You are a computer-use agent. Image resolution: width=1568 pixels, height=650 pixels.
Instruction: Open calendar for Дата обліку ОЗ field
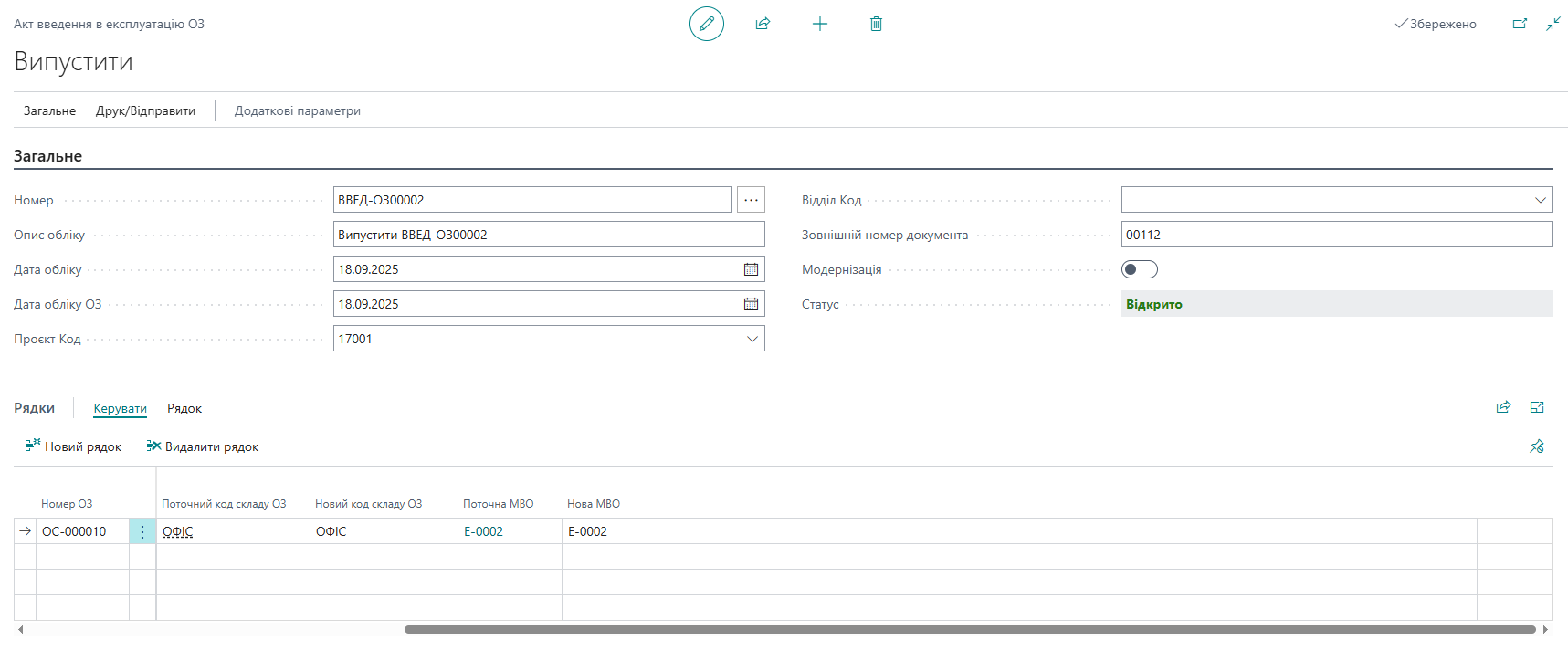pyautogui.click(x=751, y=304)
